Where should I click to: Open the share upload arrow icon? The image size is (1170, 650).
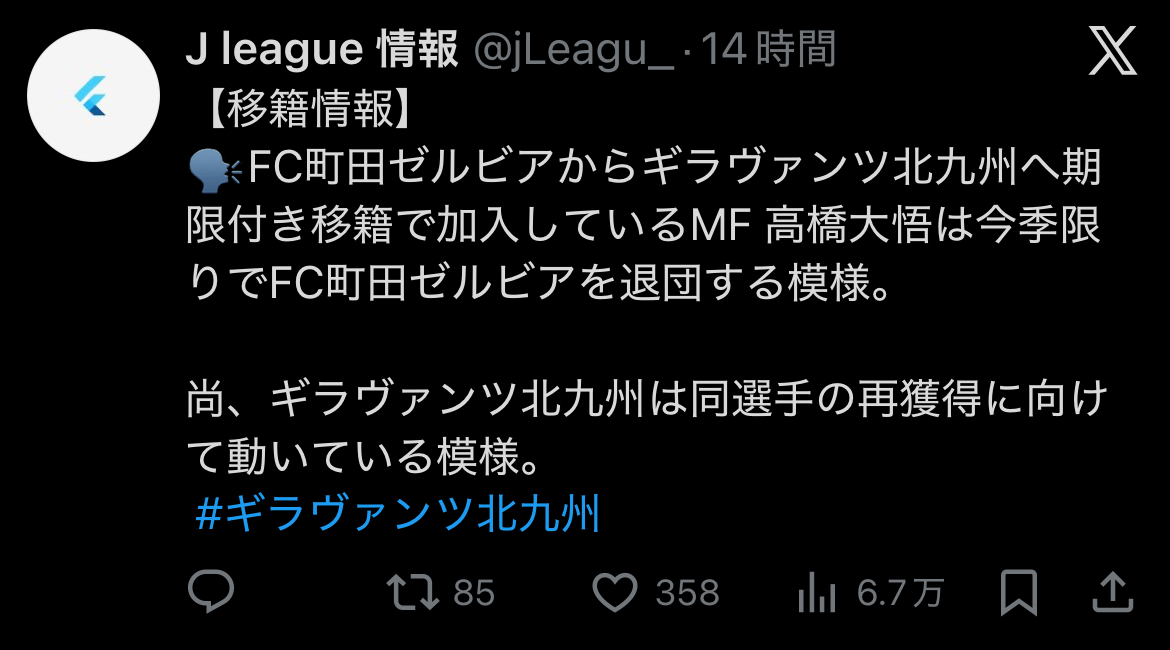click(x=1113, y=592)
